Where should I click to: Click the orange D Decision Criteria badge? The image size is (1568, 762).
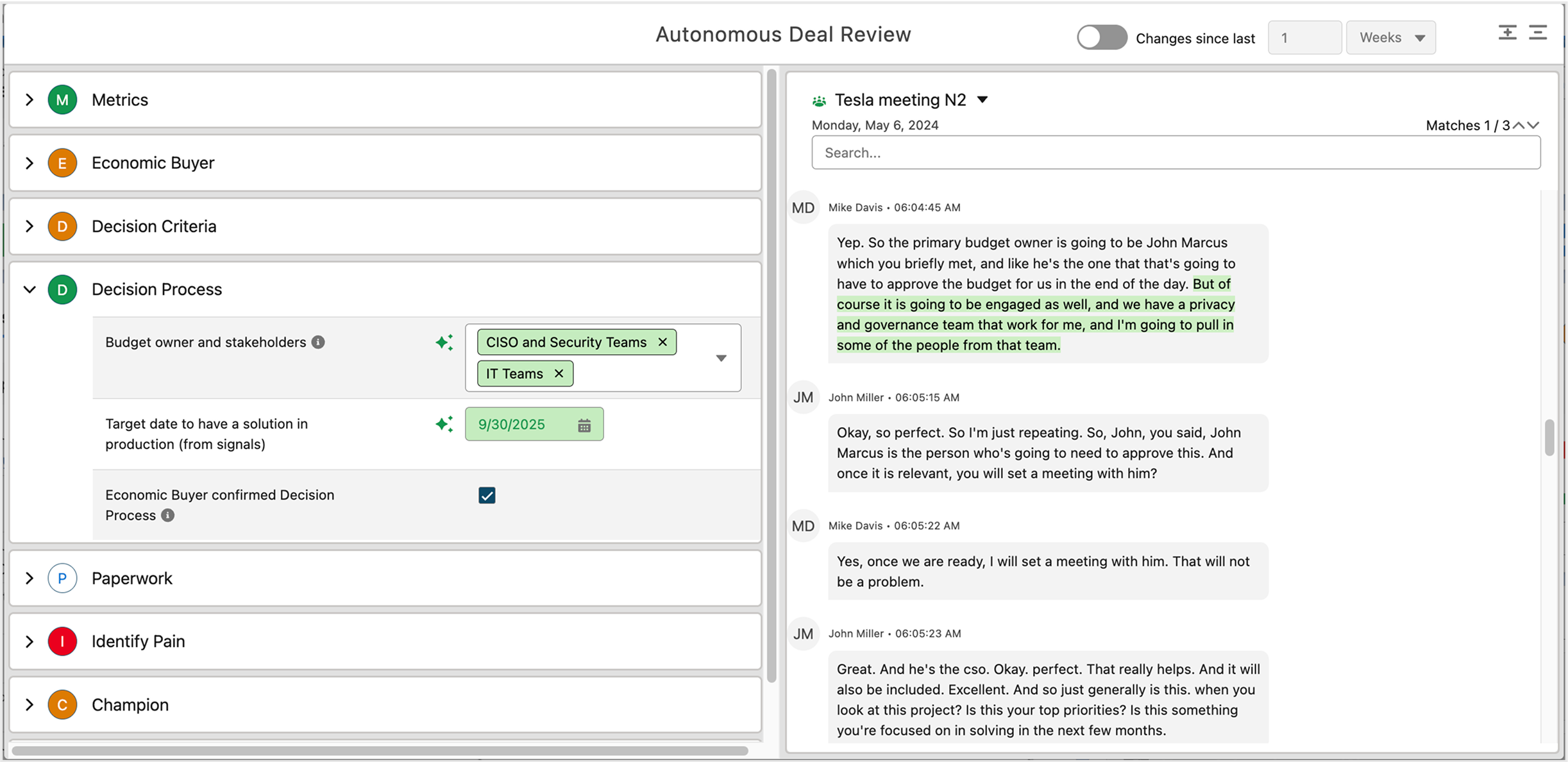coord(62,226)
